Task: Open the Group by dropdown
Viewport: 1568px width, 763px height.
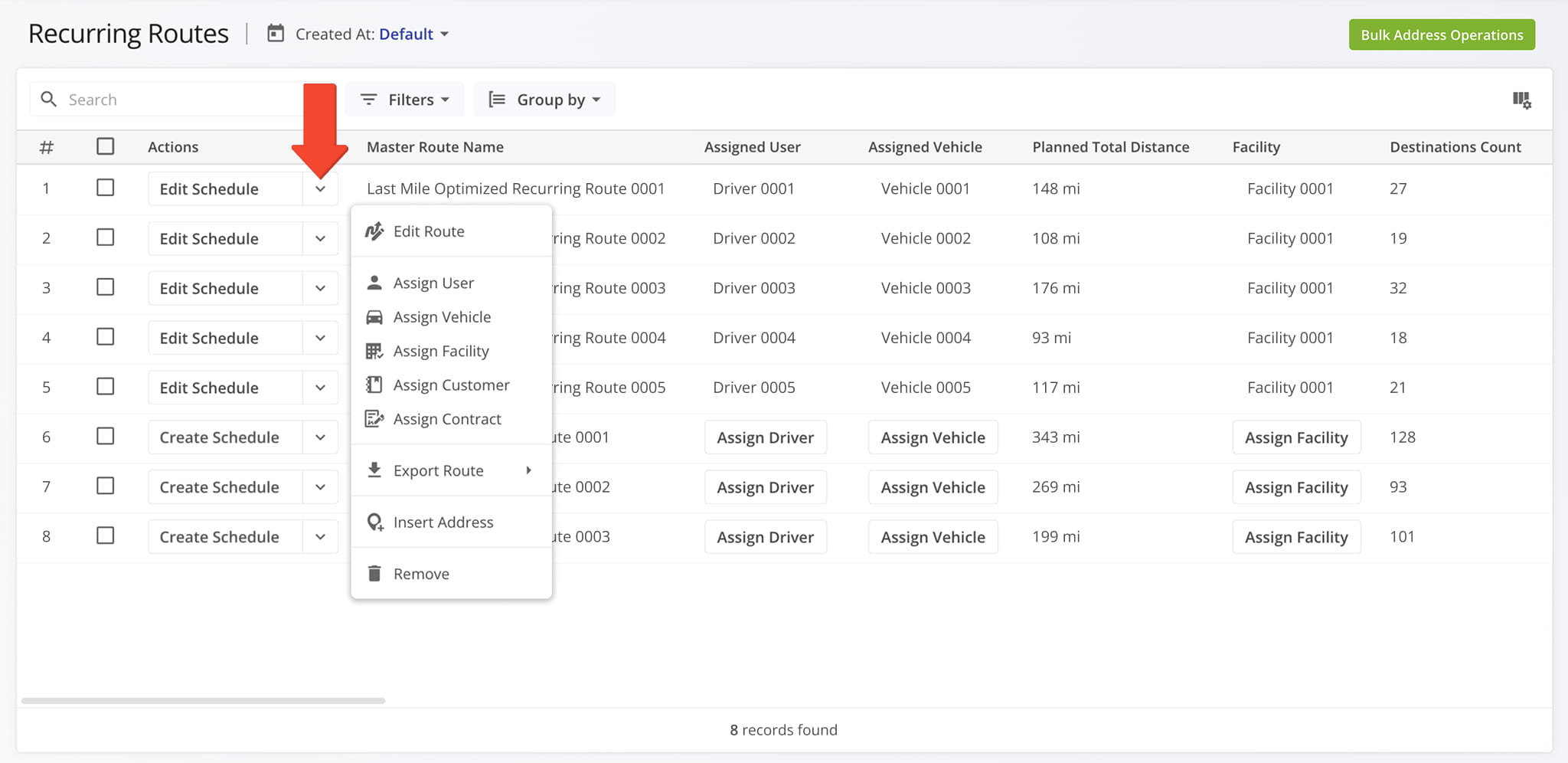Action: (544, 100)
